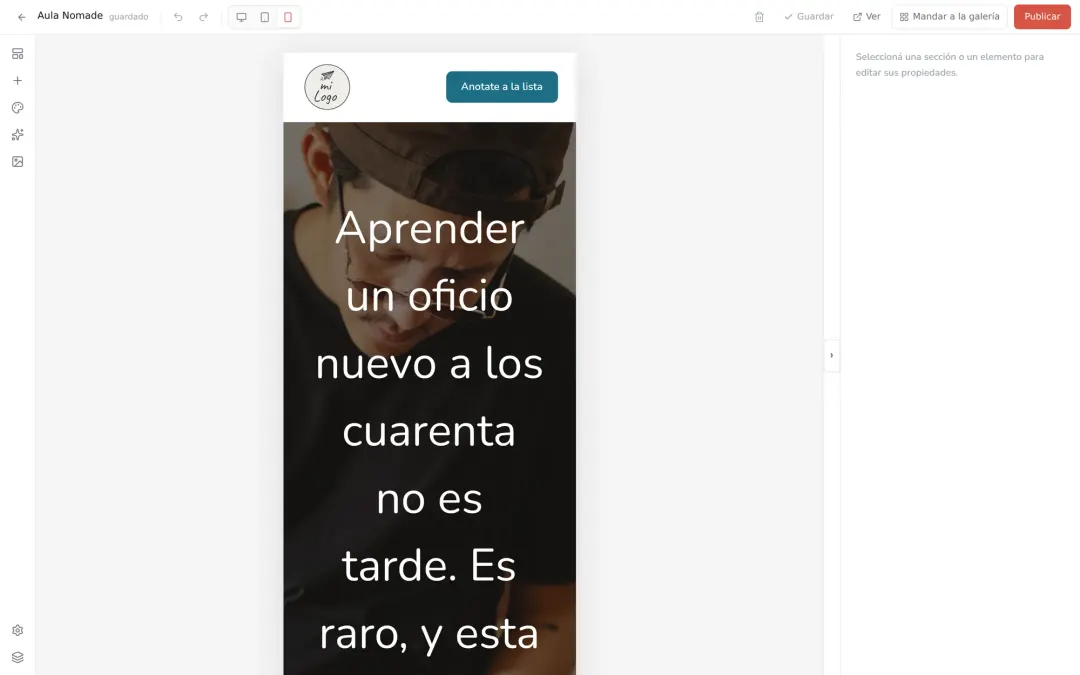
Task: Click the 'Seleccioná una sección' hint text
Action: click(x=949, y=65)
